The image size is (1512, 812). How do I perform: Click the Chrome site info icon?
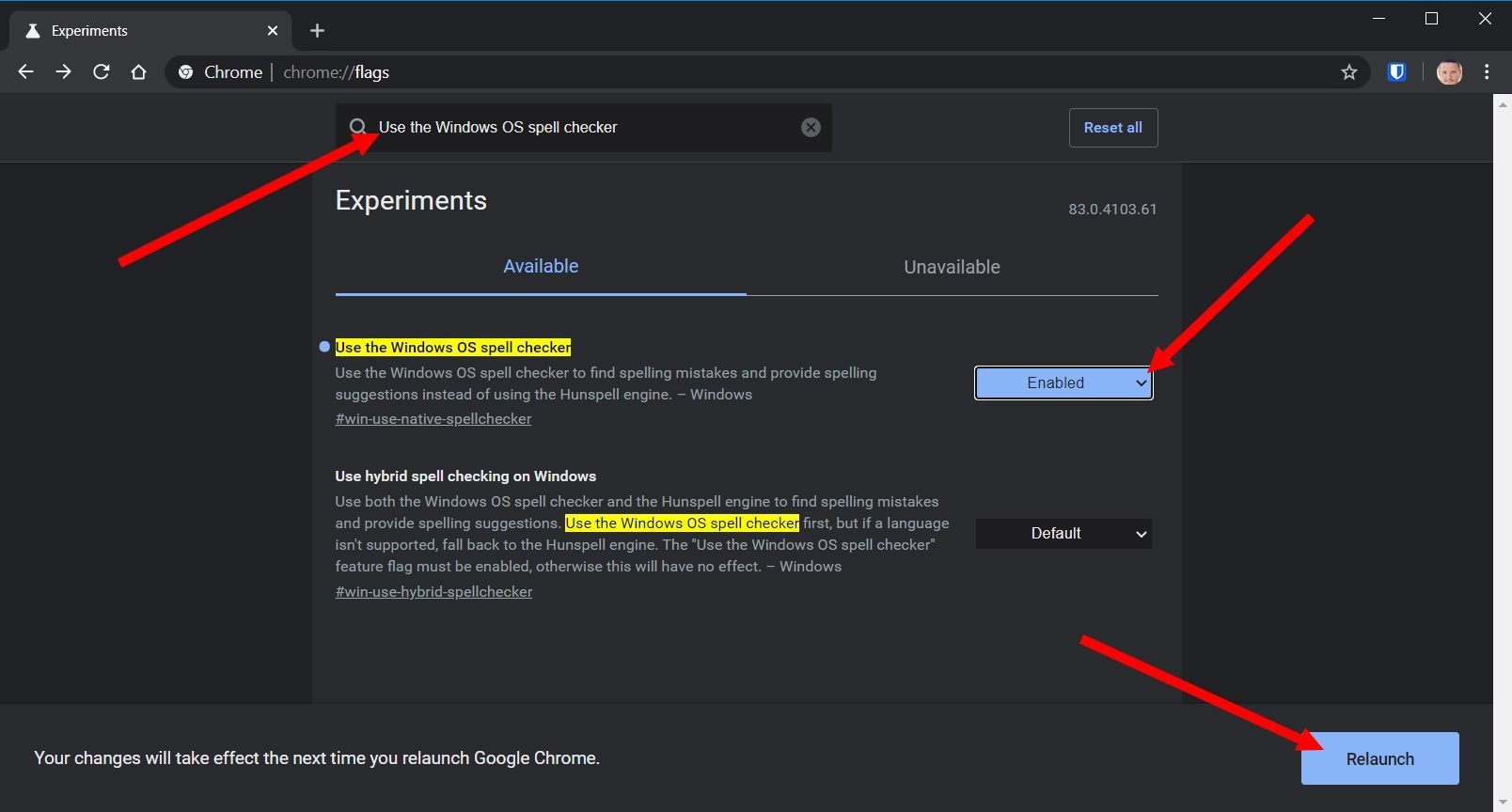point(186,71)
